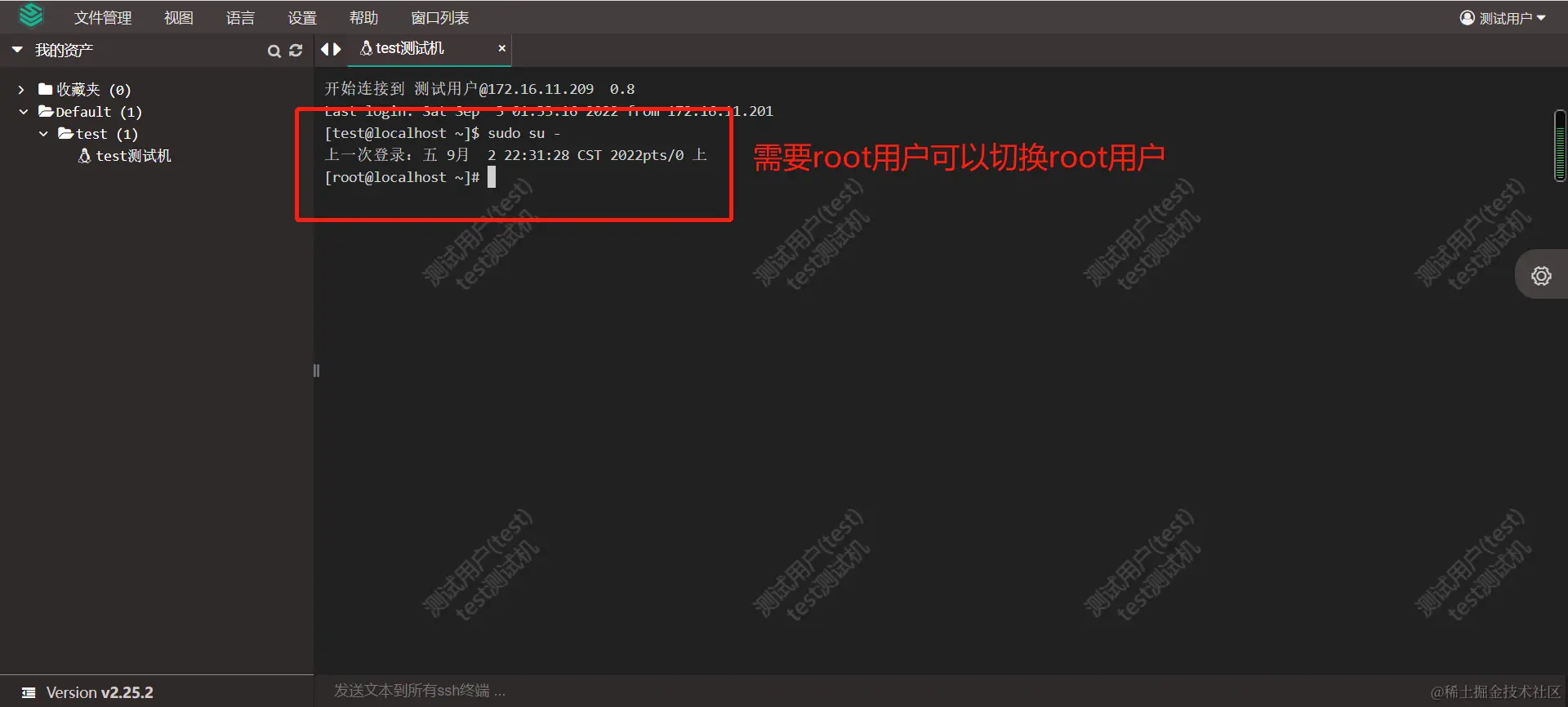The width and height of the screenshot is (1568, 707).
Task: Open the 语言 menu
Action: click(x=240, y=18)
